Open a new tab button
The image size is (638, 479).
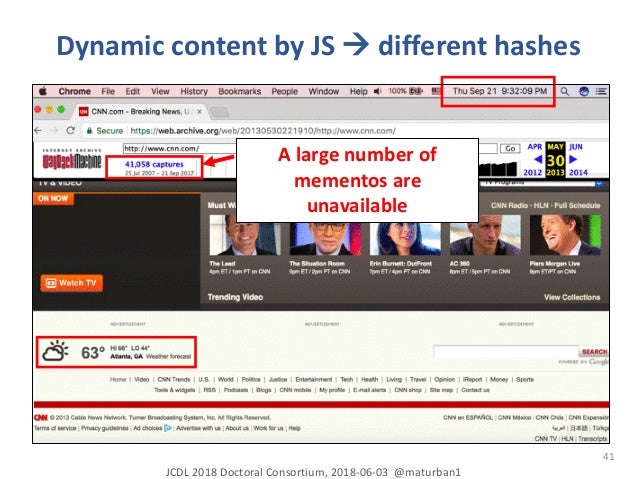(x=220, y=112)
